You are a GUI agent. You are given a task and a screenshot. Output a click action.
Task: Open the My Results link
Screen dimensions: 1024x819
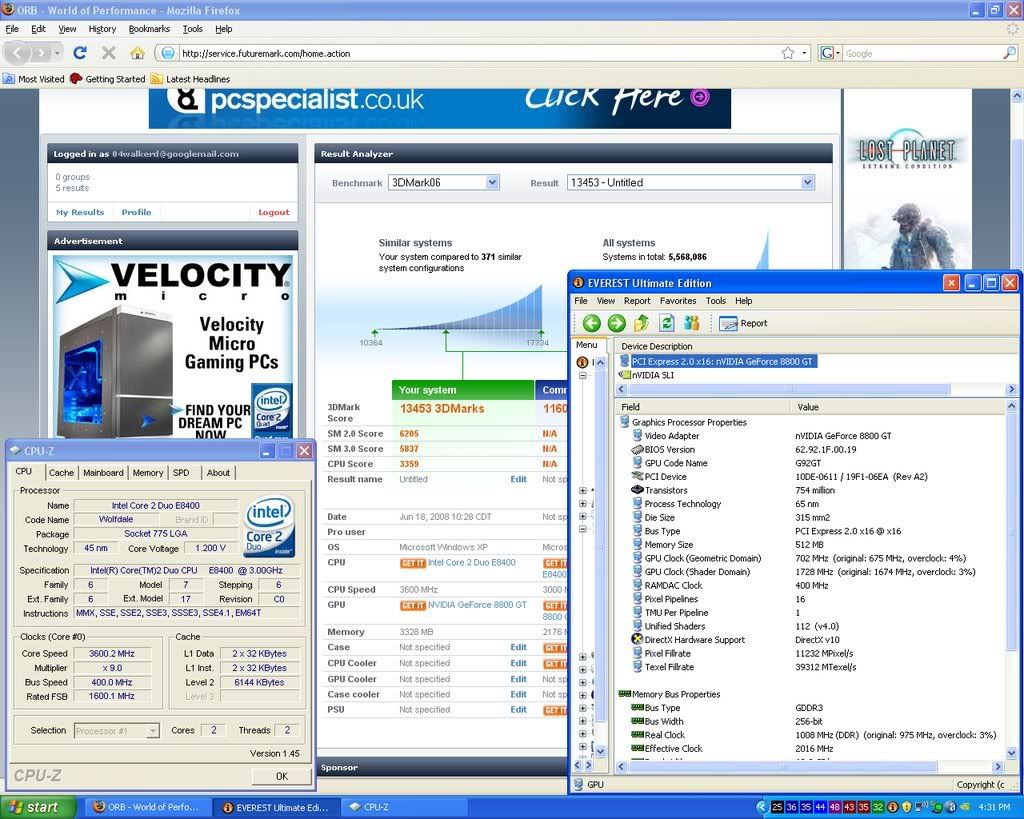pos(80,212)
